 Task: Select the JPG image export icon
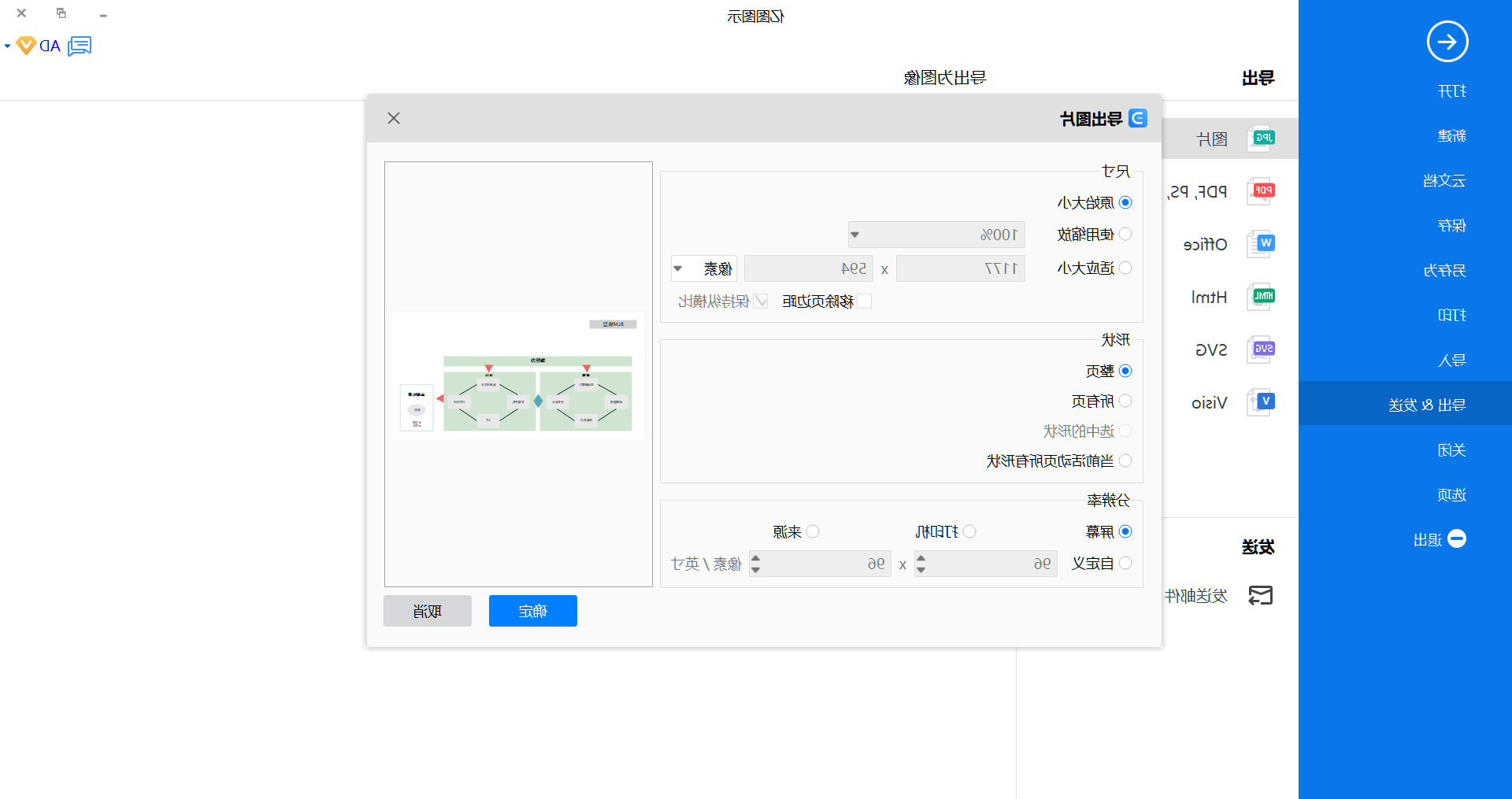click(x=1262, y=139)
